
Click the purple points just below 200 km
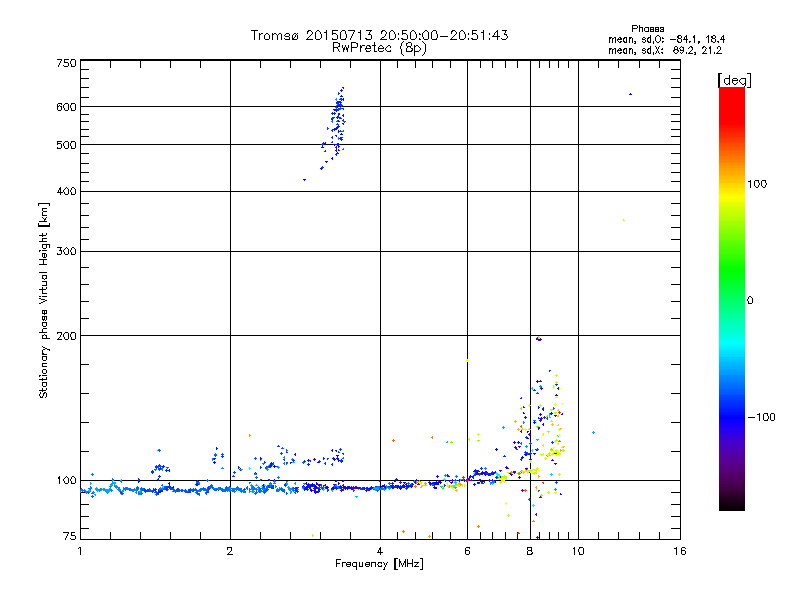pyautogui.click(x=539, y=339)
